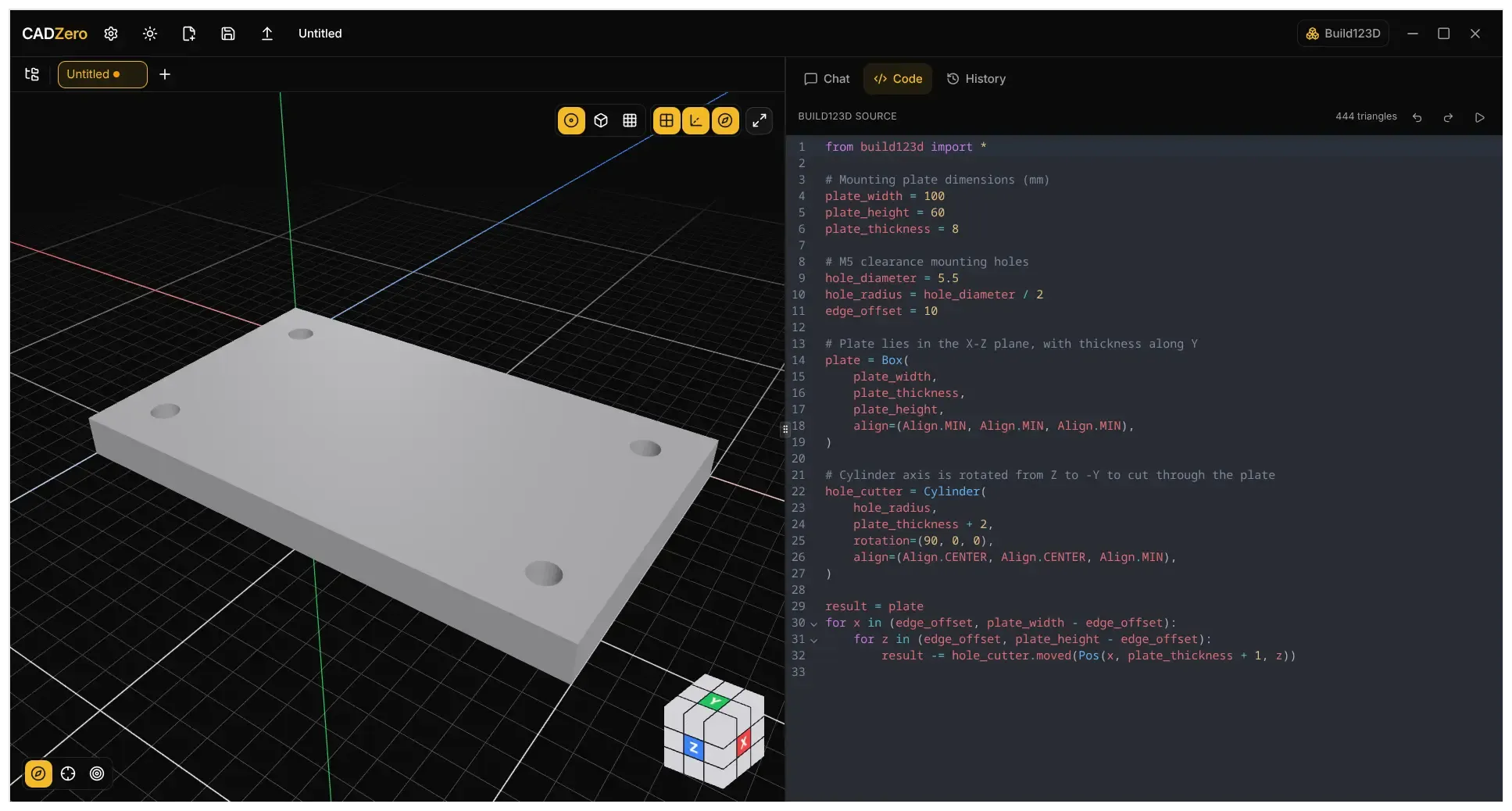Switch to the mesh grid view mode
1512x811 pixels.
click(x=630, y=120)
